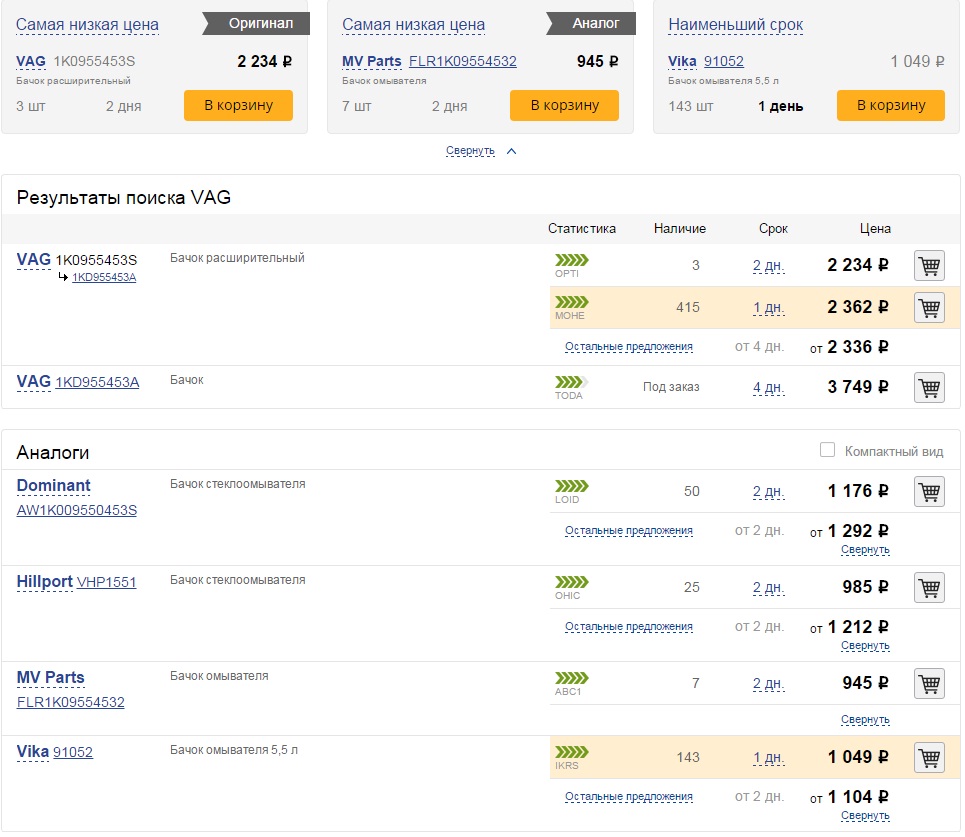Click the Срок column header
965x837 pixels.
tap(773, 229)
